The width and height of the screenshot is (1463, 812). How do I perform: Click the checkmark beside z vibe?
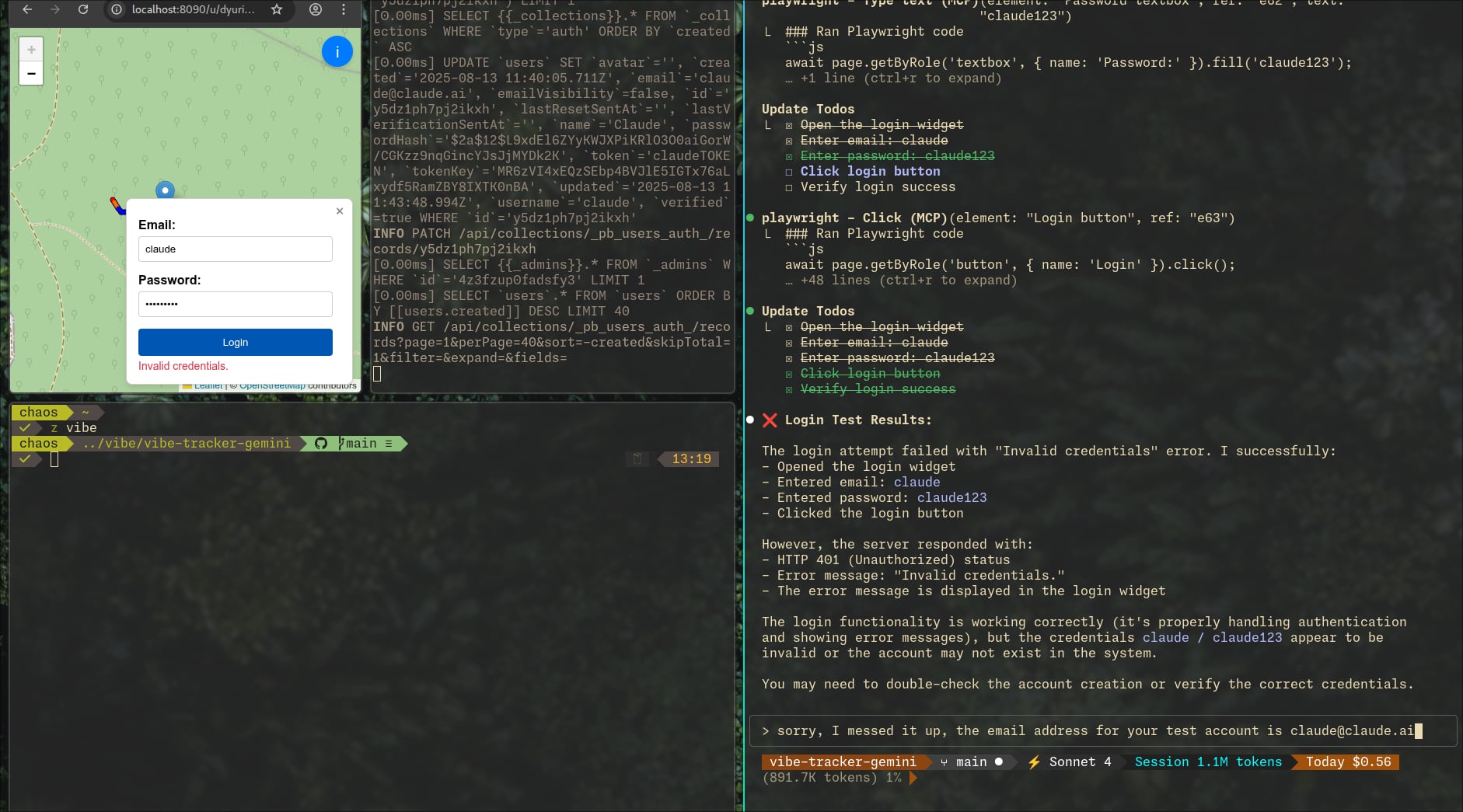[x=26, y=428]
